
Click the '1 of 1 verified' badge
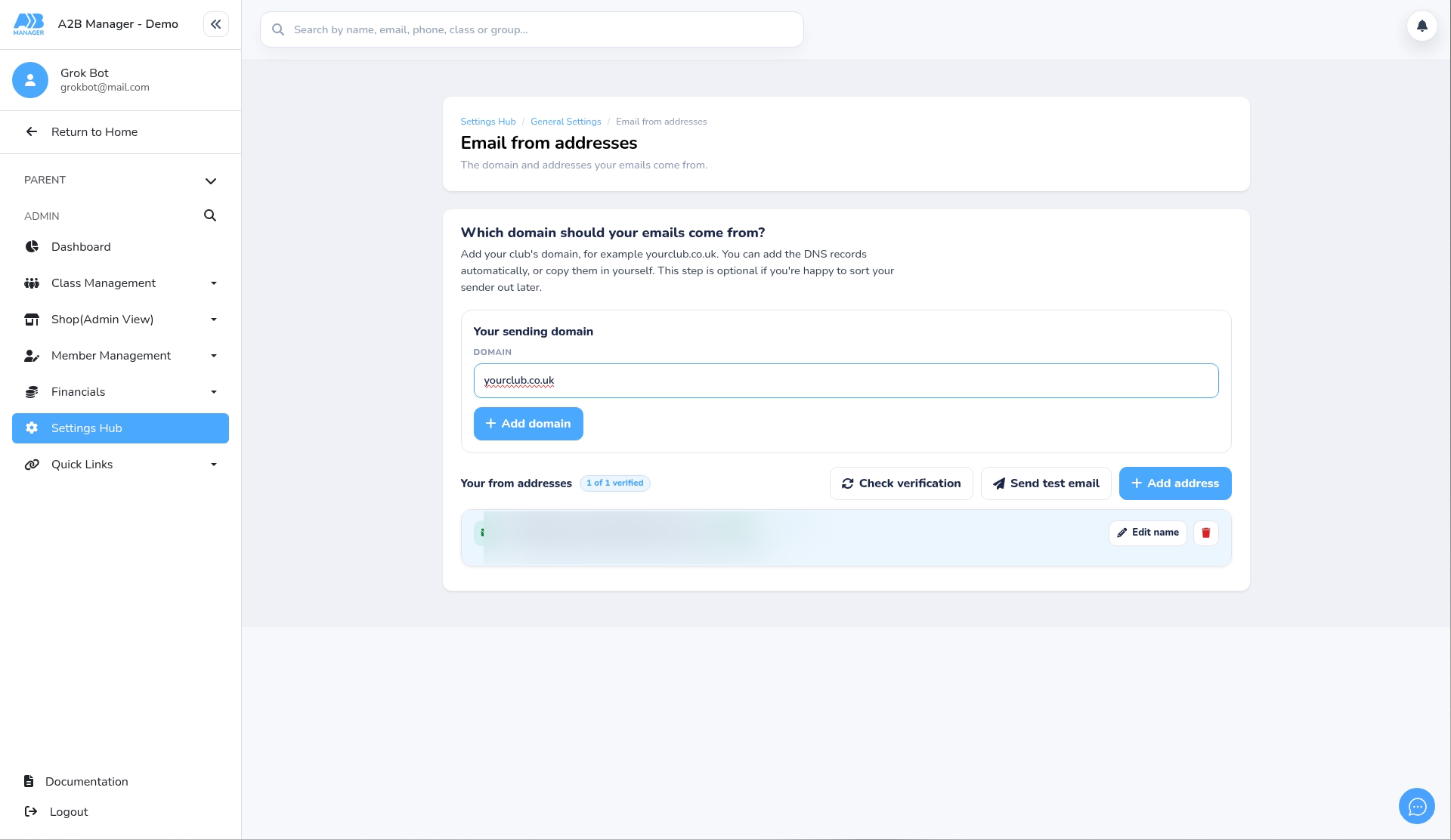click(x=614, y=483)
